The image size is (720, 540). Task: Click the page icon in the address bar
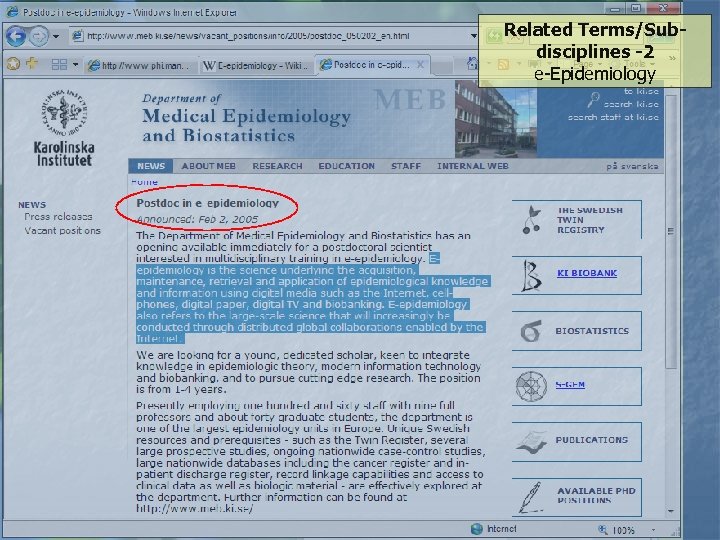point(78,36)
